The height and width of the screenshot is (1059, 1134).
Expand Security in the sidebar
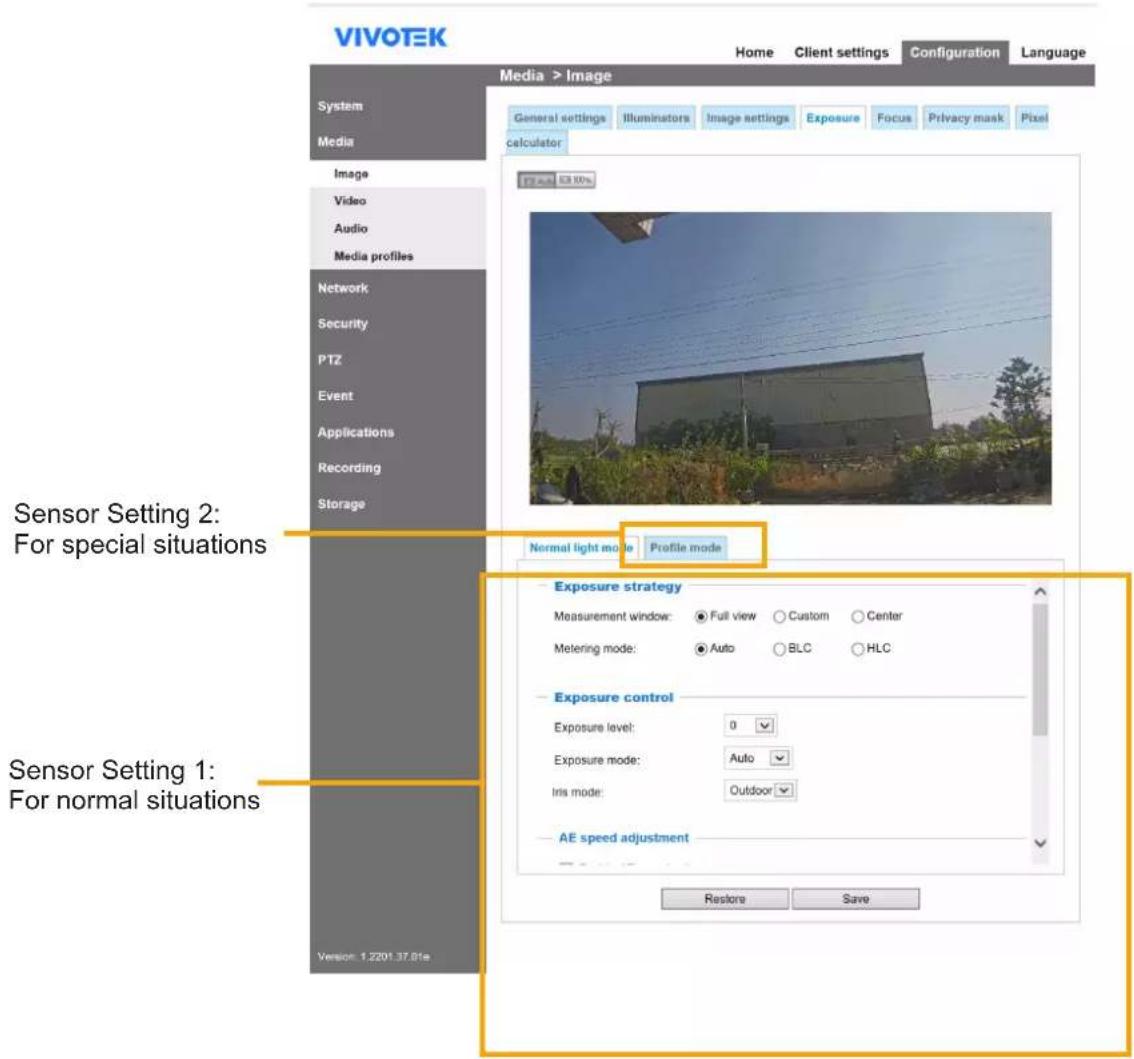[343, 323]
